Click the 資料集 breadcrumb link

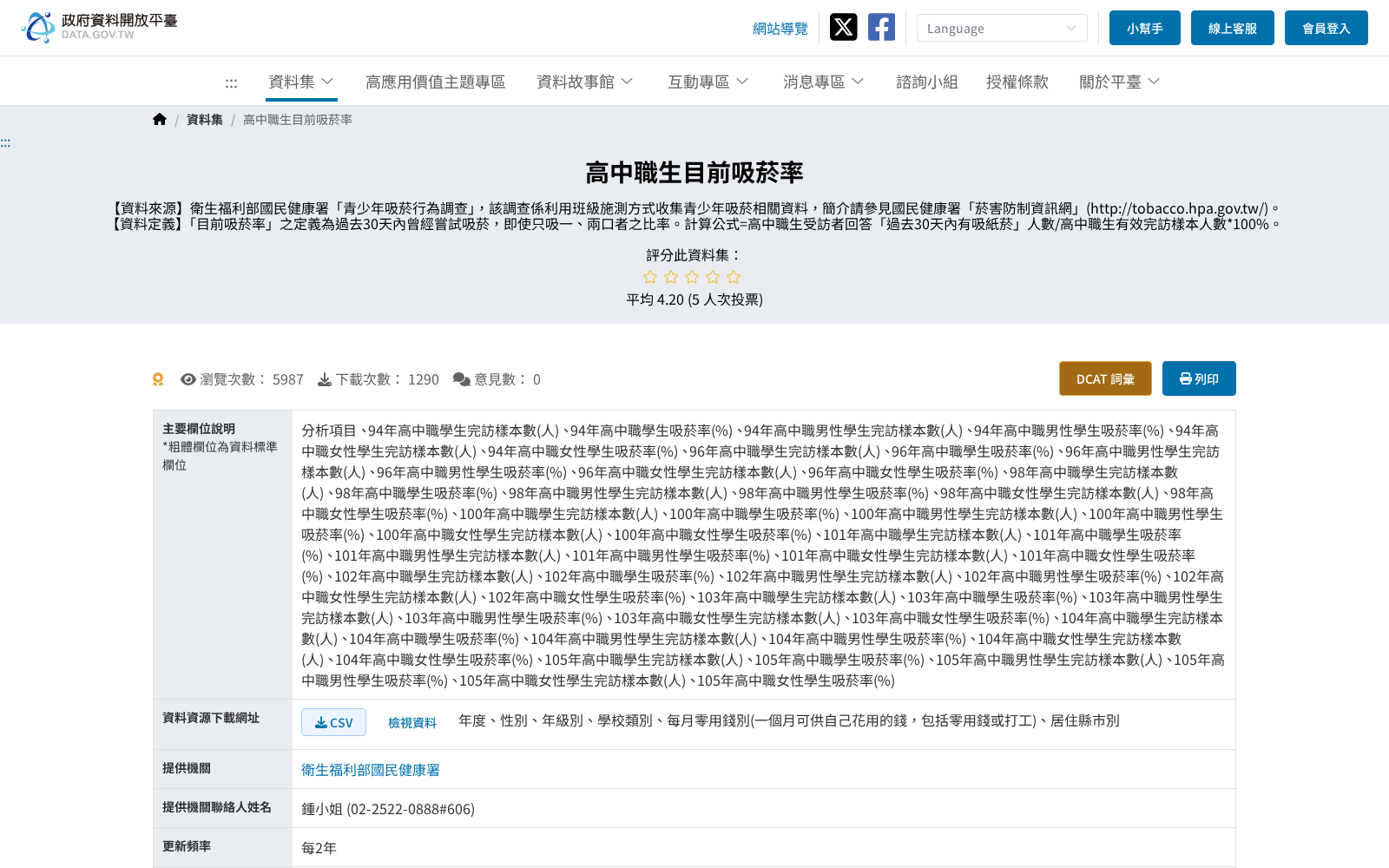pyautogui.click(x=205, y=120)
